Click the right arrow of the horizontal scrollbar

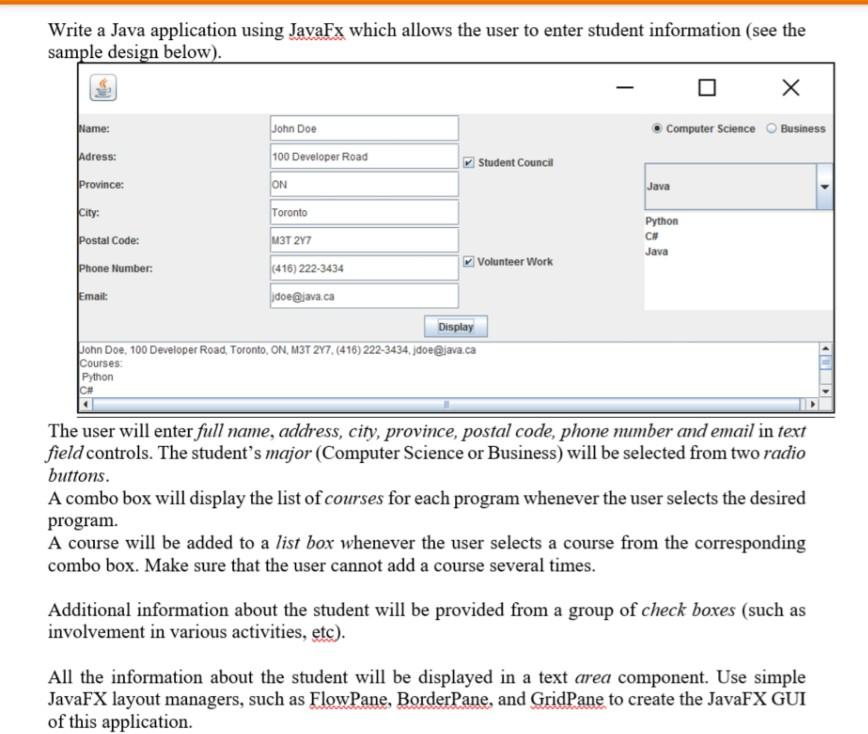[x=813, y=404]
